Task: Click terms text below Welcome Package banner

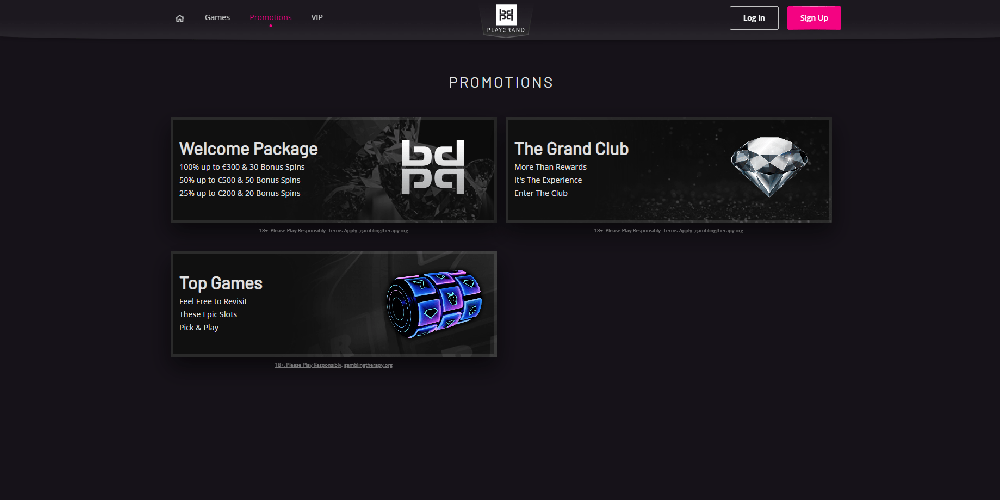Action: [334, 230]
